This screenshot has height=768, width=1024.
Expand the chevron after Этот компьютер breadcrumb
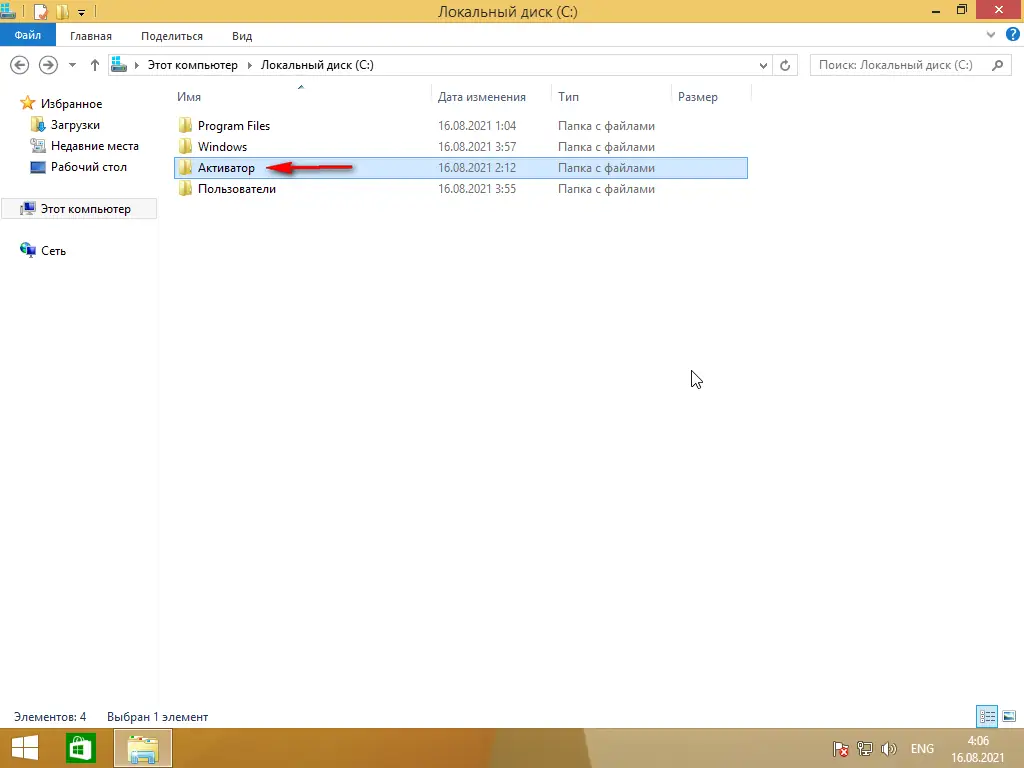pyautogui.click(x=249, y=65)
